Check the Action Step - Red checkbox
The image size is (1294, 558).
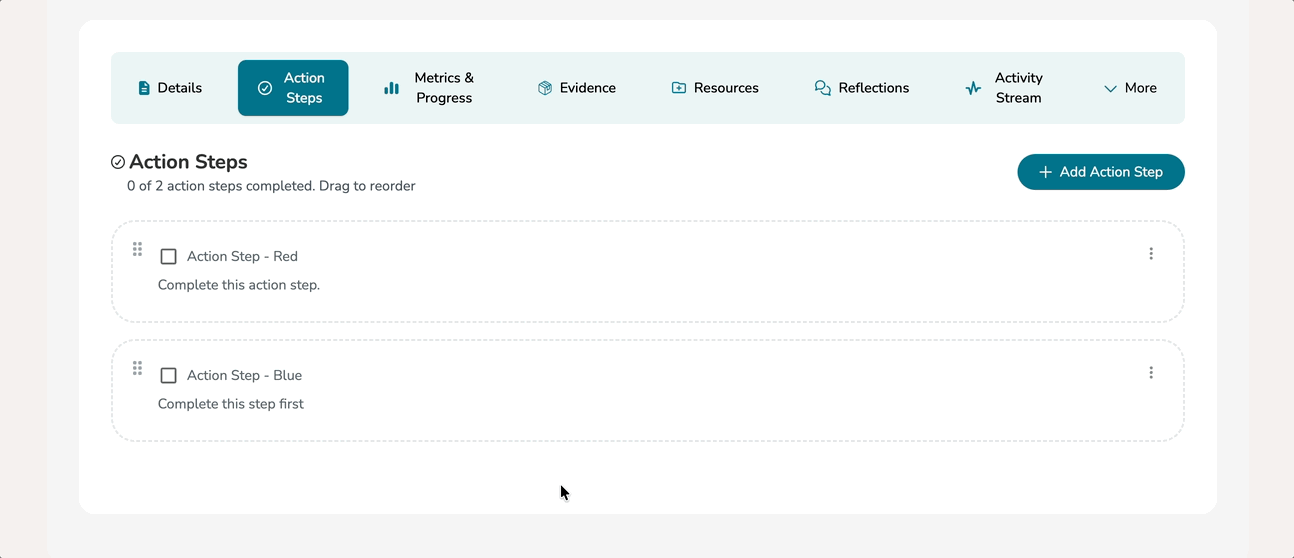169,257
